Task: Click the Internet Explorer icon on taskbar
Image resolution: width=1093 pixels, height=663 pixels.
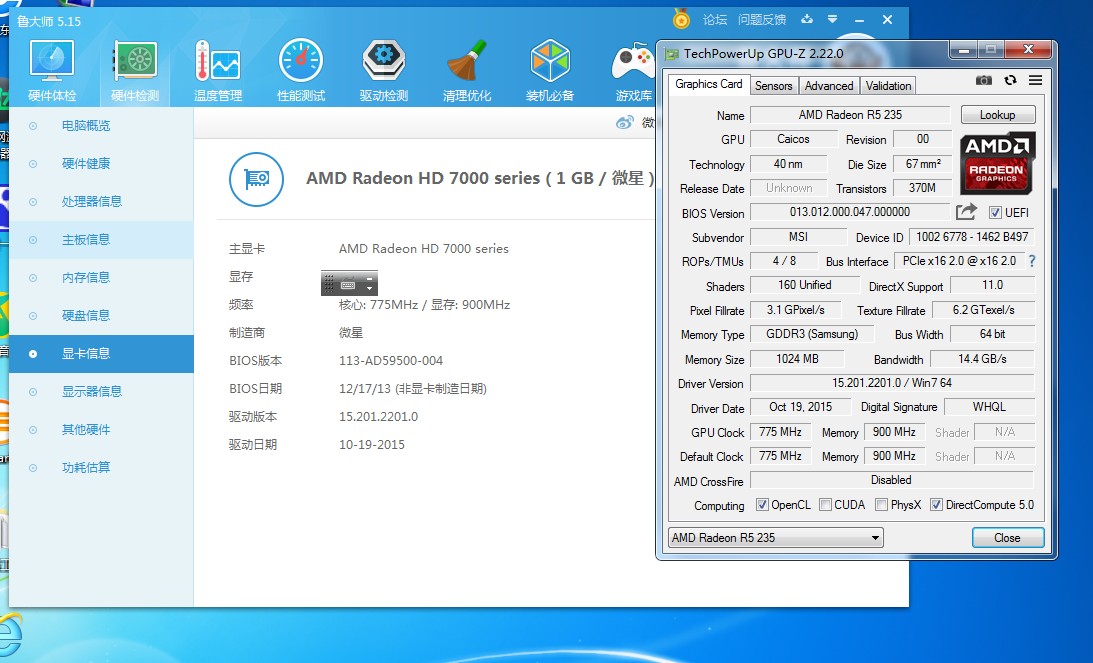Action: tap(11, 636)
